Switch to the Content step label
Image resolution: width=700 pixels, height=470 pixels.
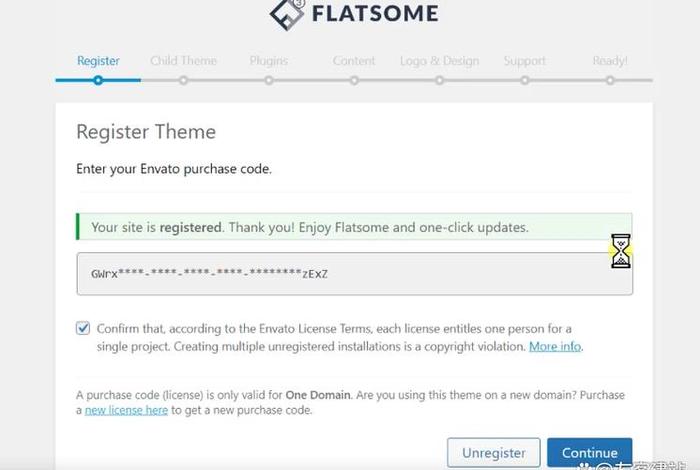[354, 61]
